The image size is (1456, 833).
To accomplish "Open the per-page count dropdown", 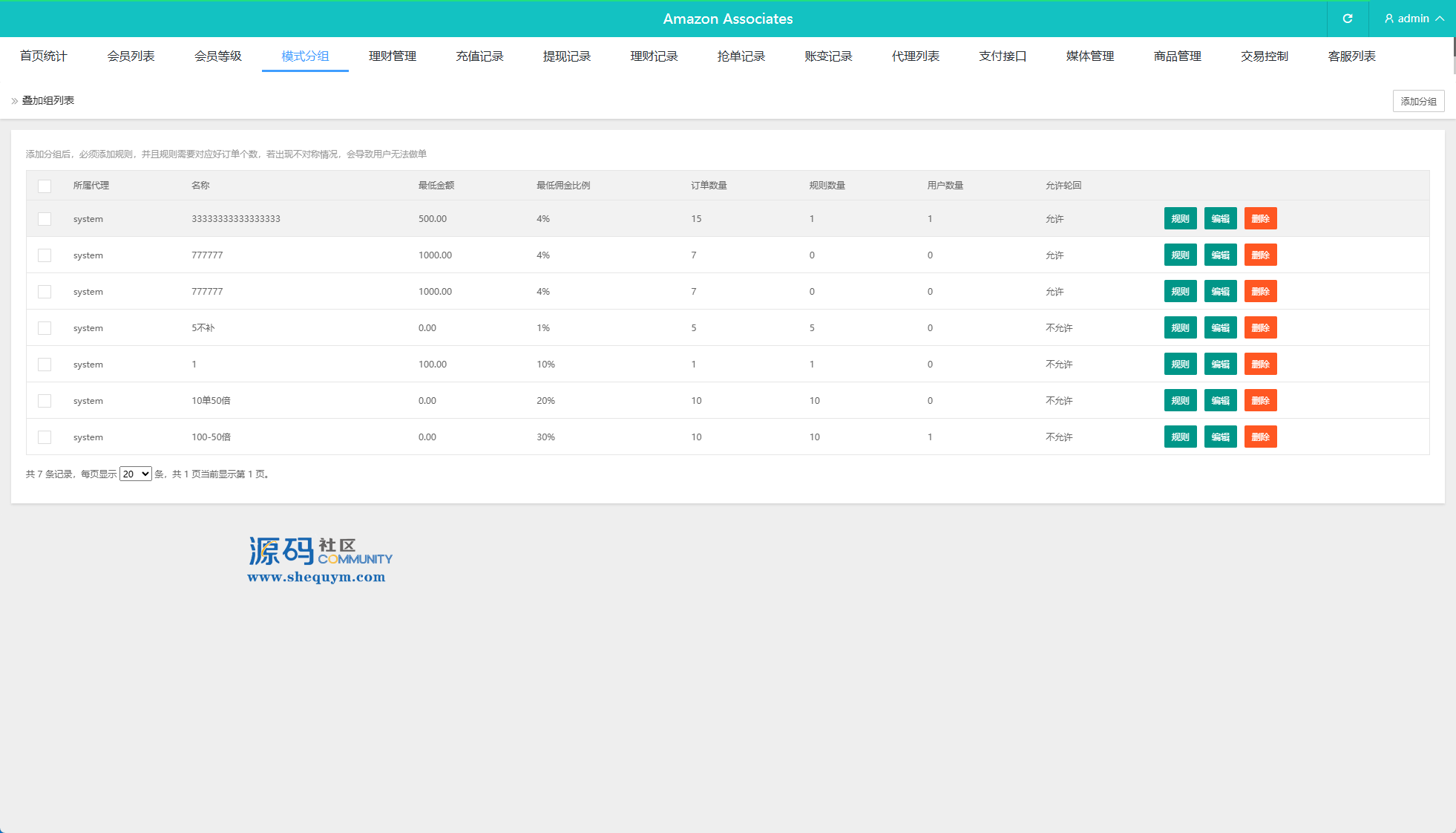I will pos(136,474).
